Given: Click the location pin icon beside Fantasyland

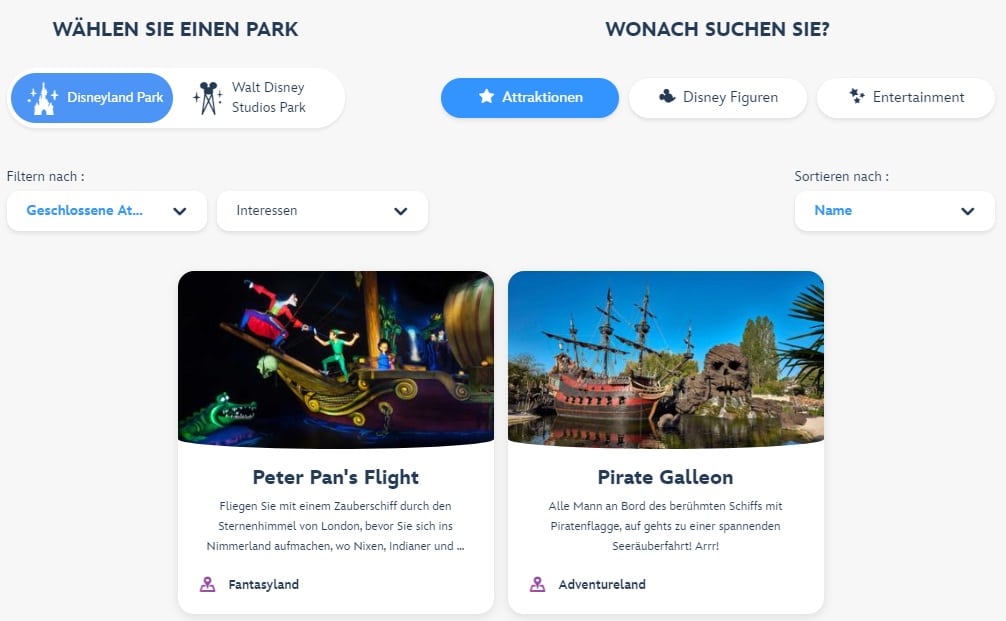Looking at the screenshot, I should [x=207, y=584].
